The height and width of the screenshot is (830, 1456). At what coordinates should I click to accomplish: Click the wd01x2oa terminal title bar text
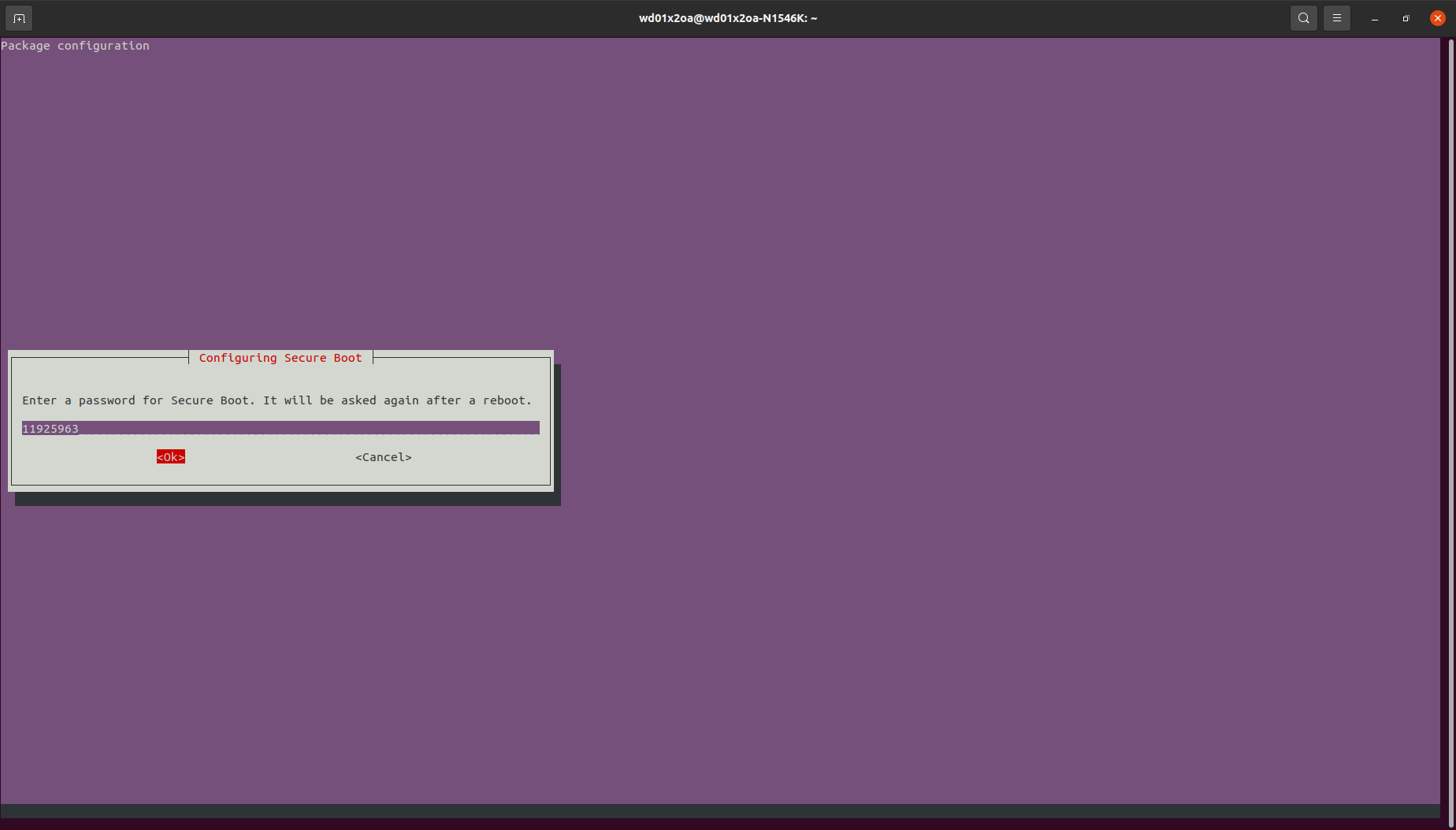[x=726, y=17]
